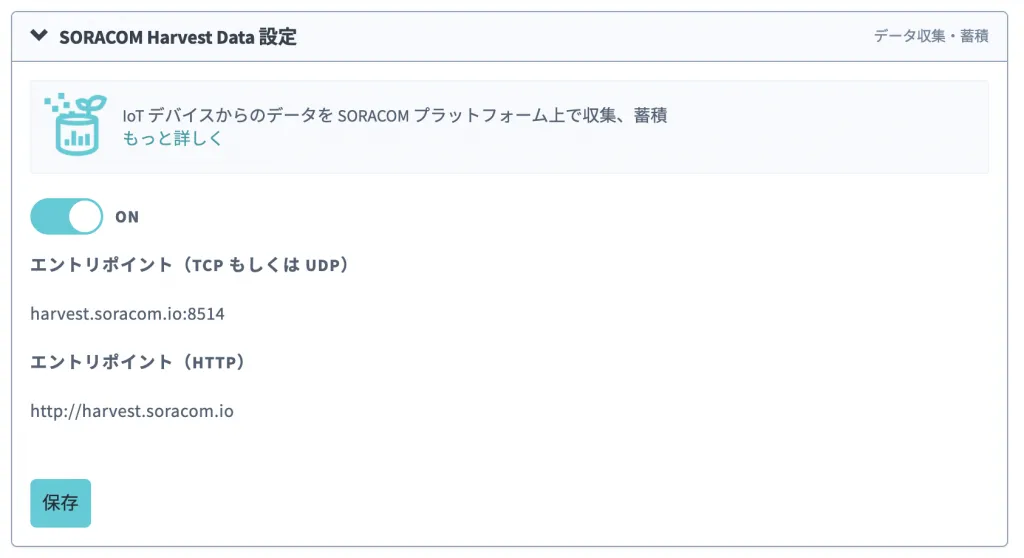Click the SORACOM Harvest Data 設定 title
Viewport: 1024px width, 558px height.
[x=178, y=37]
